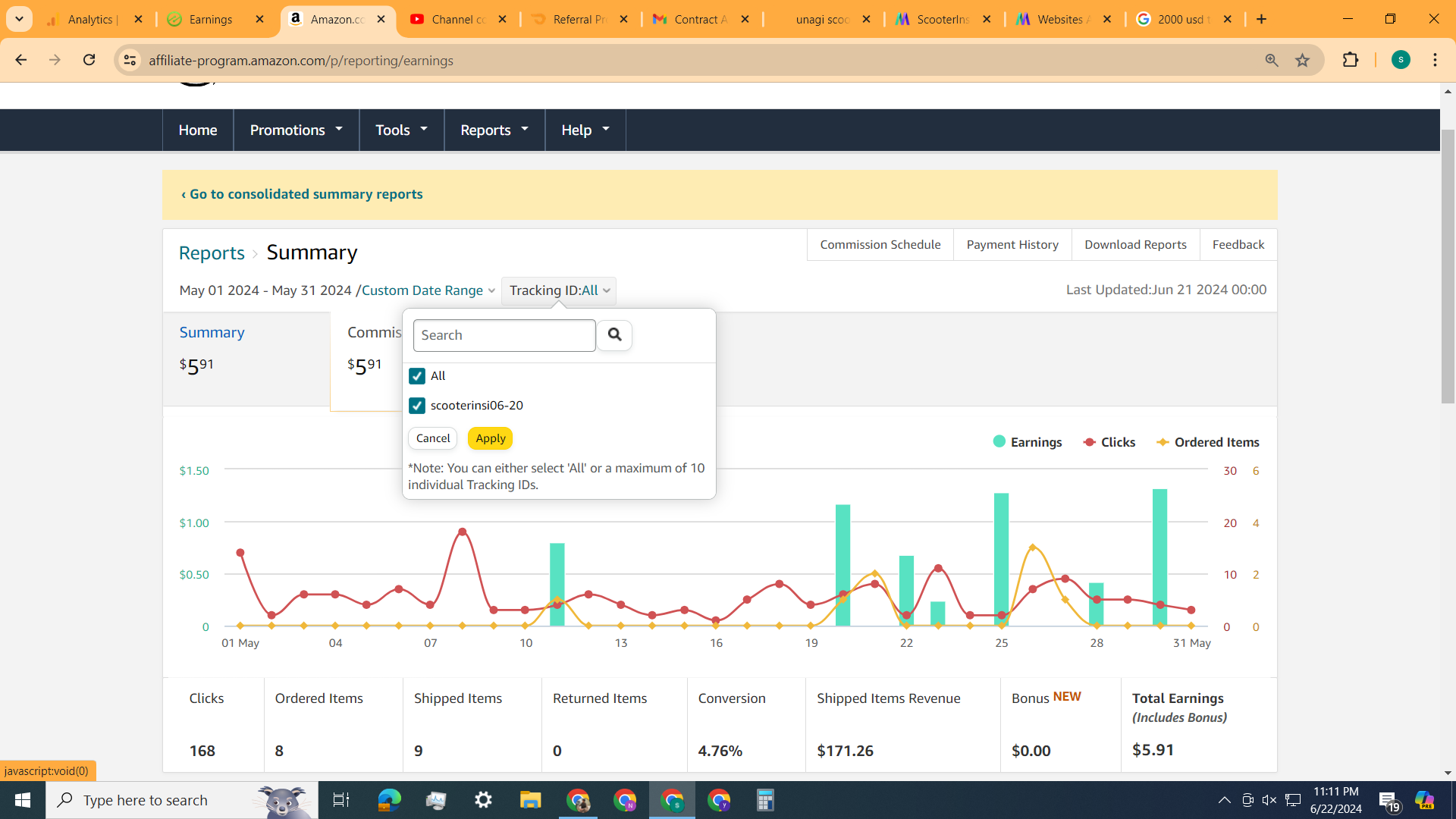Screen dimensions: 1456x819
Task: View site information icon in address bar
Action: click(130, 60)
